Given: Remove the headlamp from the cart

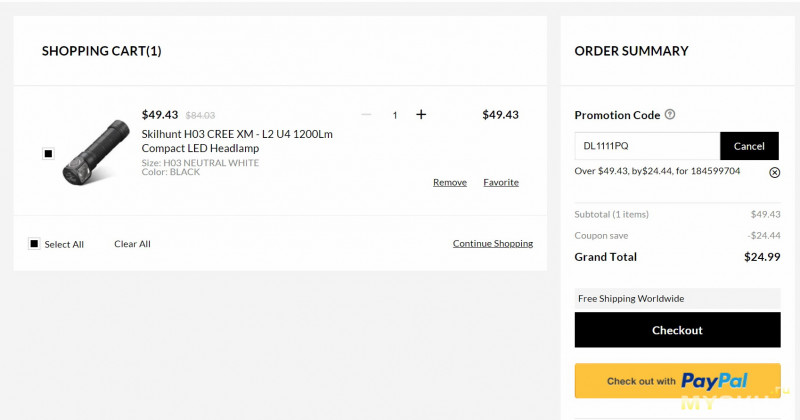Looking at the screenshot, I should (449, 183).
